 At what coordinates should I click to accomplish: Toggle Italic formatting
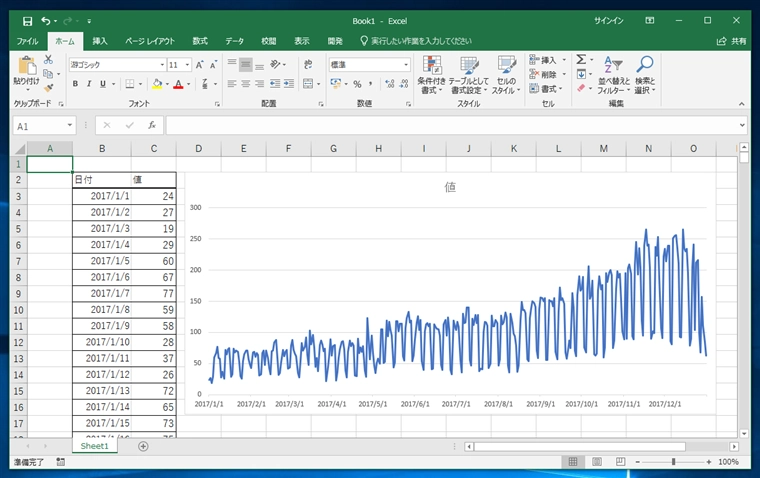pyautogui.click(x=89, y=84)
